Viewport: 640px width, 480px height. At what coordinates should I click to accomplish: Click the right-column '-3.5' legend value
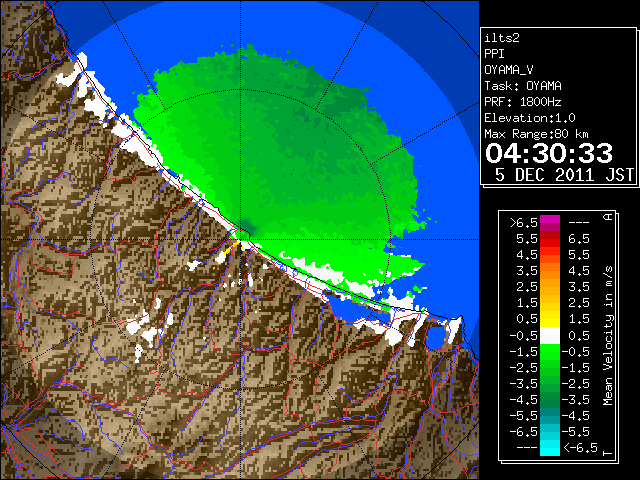pyautogui.click(x=576, y=400)
